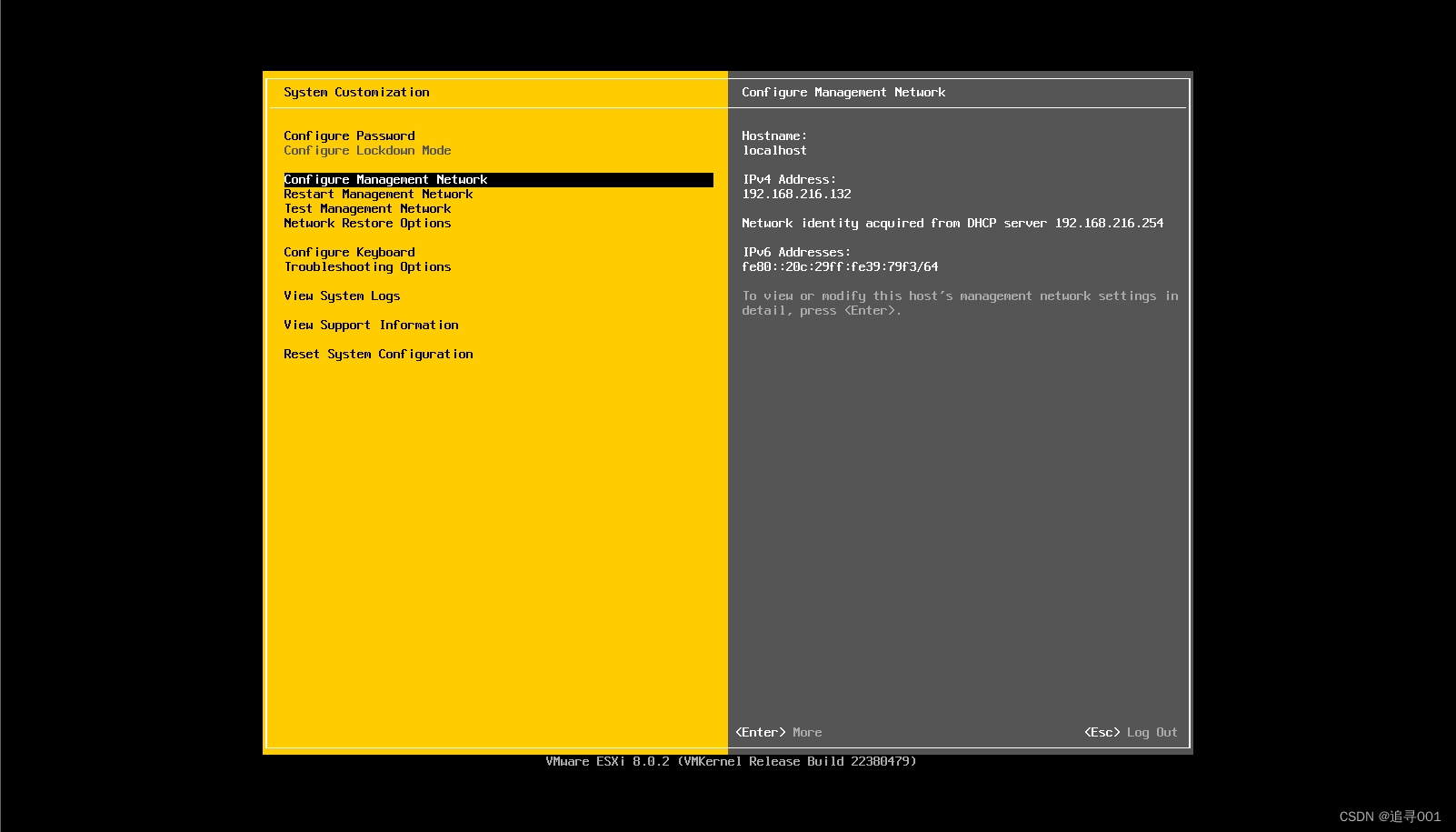Click the Configure Management Network panel title
The width and height of the screenshot is (1456, 832).
[x=843, y=93]
